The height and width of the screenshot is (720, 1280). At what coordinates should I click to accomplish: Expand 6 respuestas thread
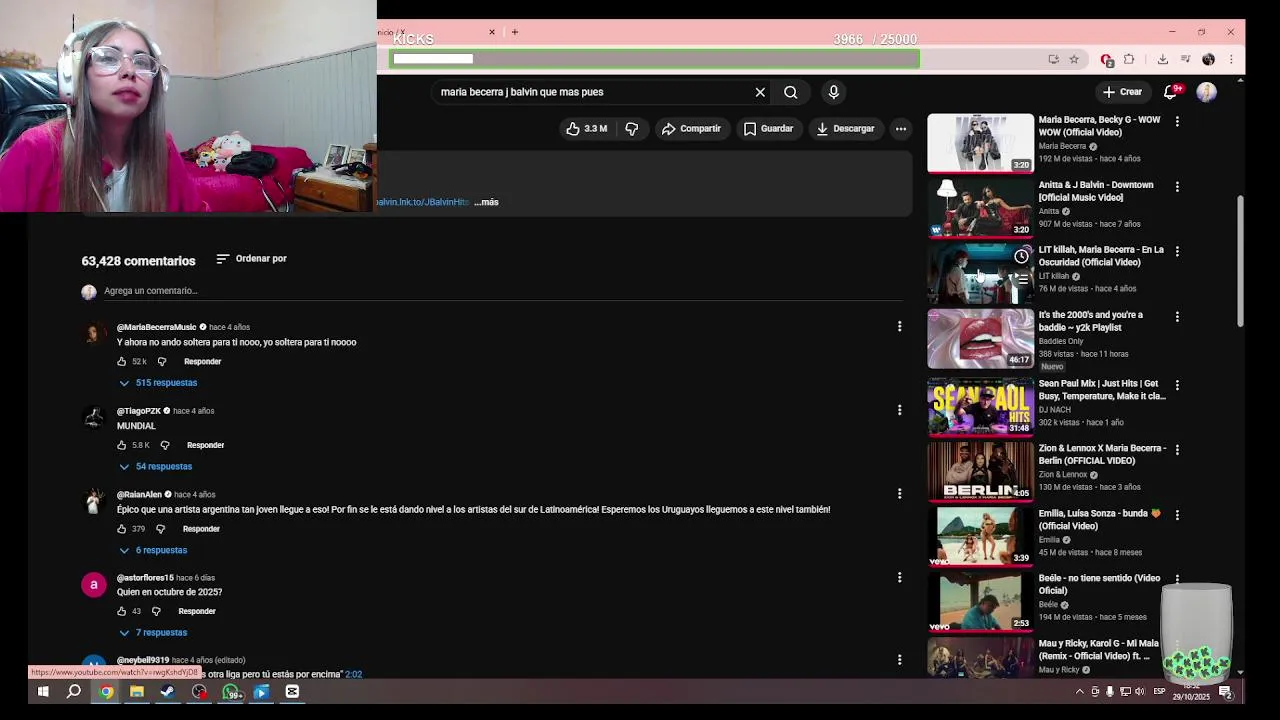pyautogui.click(x=153, y=550)
